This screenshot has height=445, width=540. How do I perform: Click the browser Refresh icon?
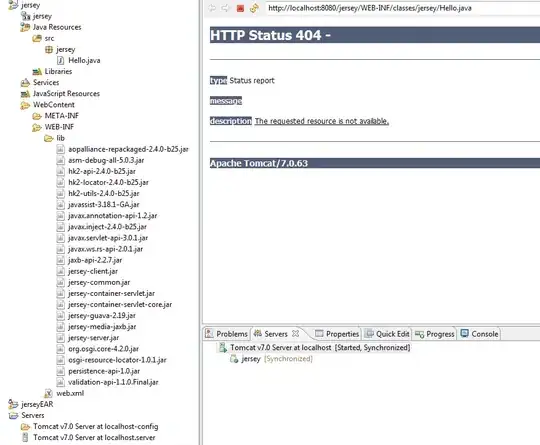pyautogui.click(x=254, y=8)
